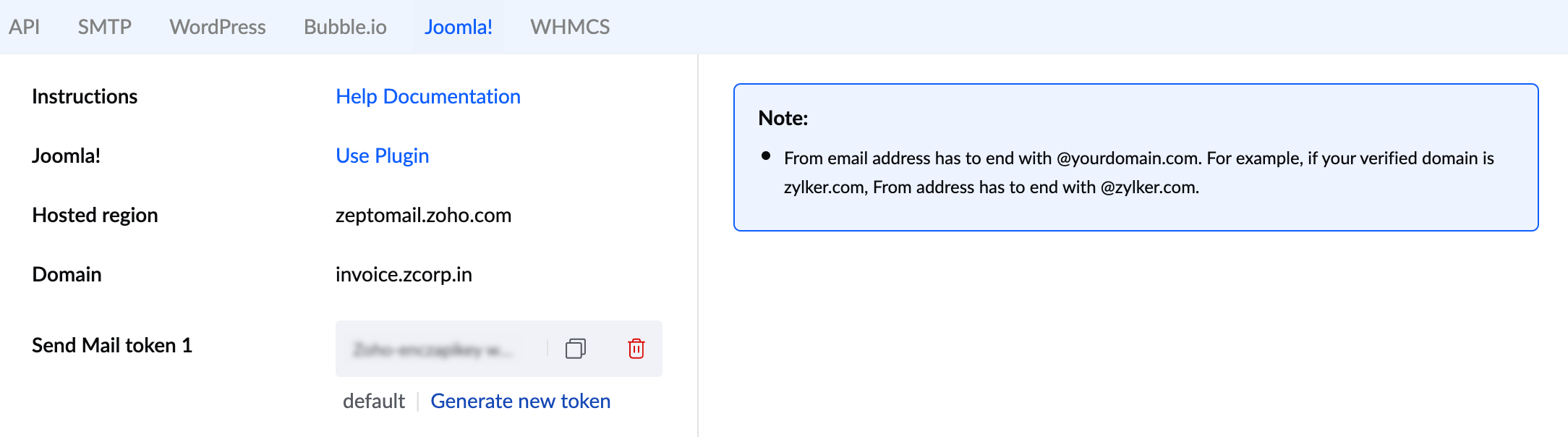Follow the Use Plugin link

tap(382, 156)
